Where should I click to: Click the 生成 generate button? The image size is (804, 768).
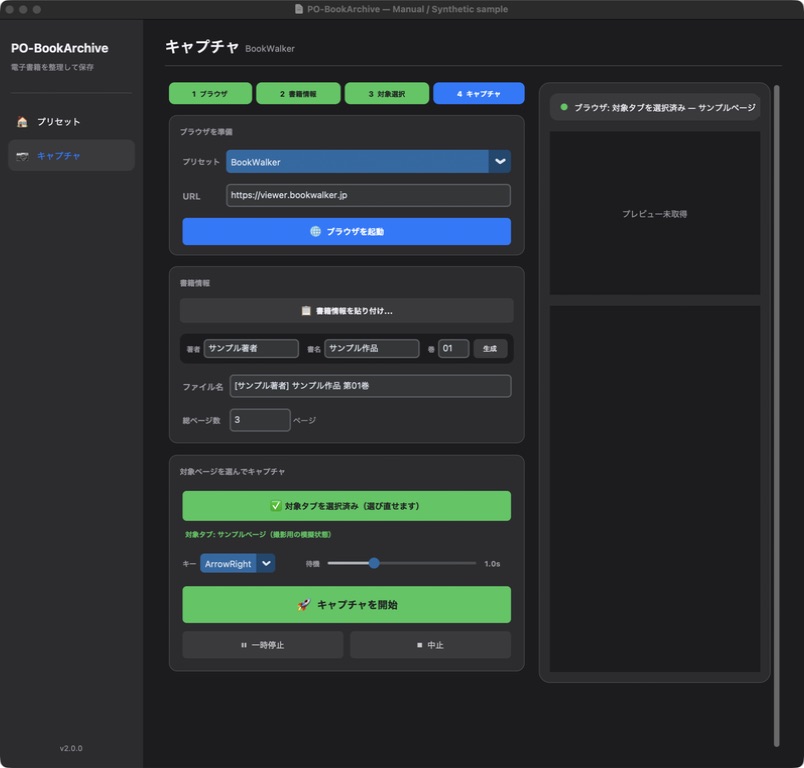tap(490, 349)
